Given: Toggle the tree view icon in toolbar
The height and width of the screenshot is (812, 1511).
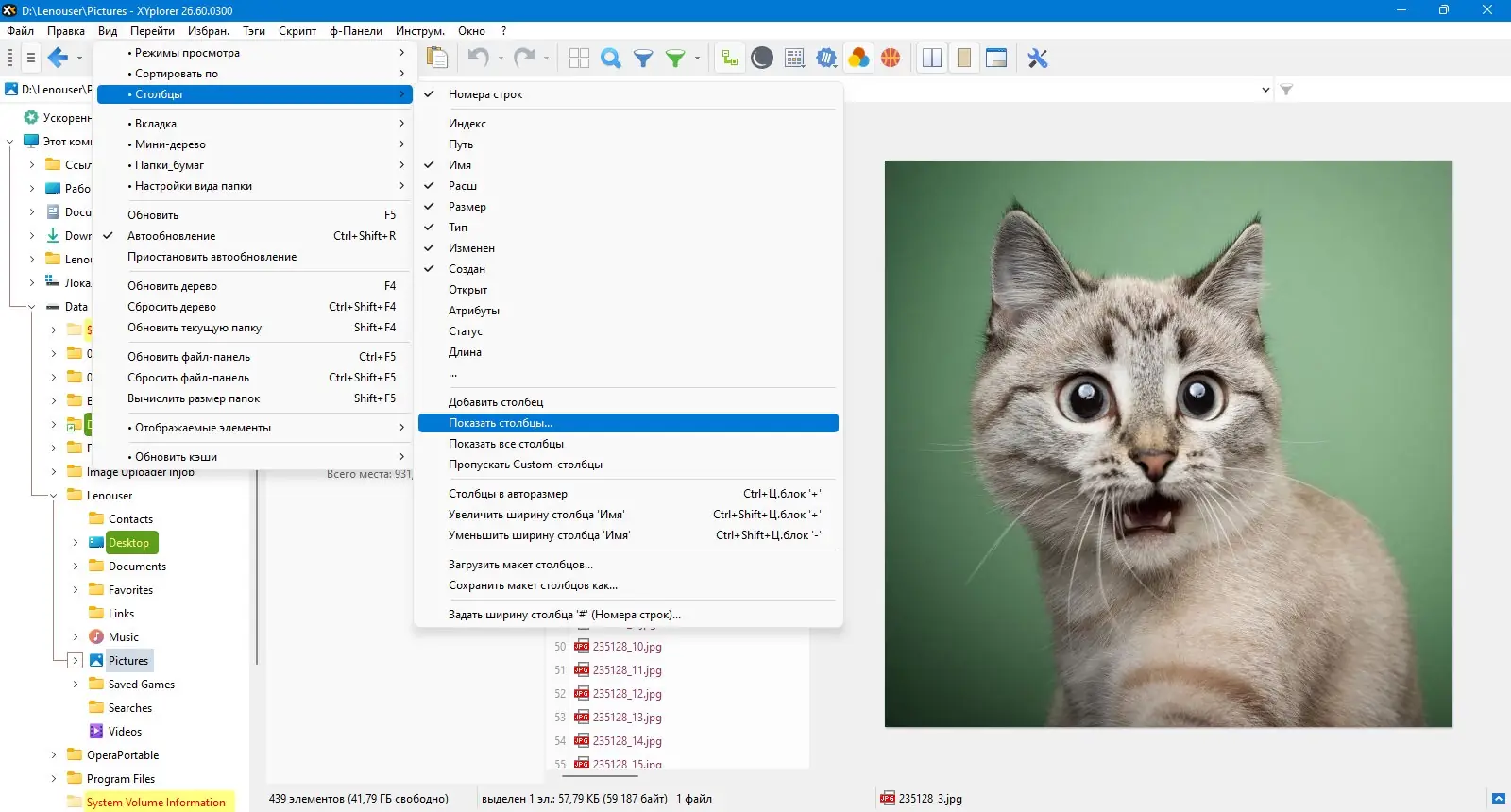Looking at the screenshot, I should pyautogui.click(x=729, y=59).
